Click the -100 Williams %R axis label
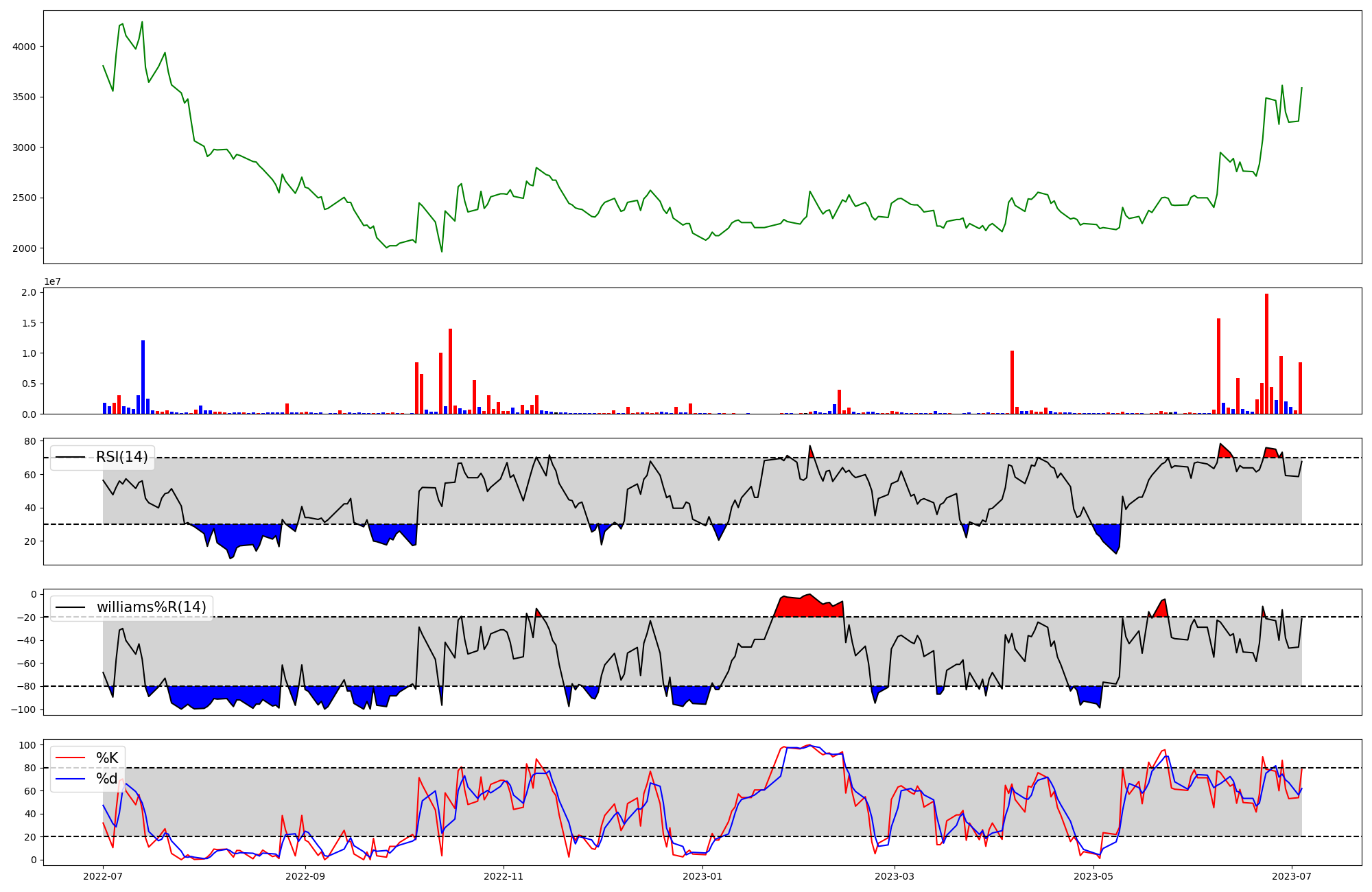This screenshot has width=1372, height=892. (22, 709)
